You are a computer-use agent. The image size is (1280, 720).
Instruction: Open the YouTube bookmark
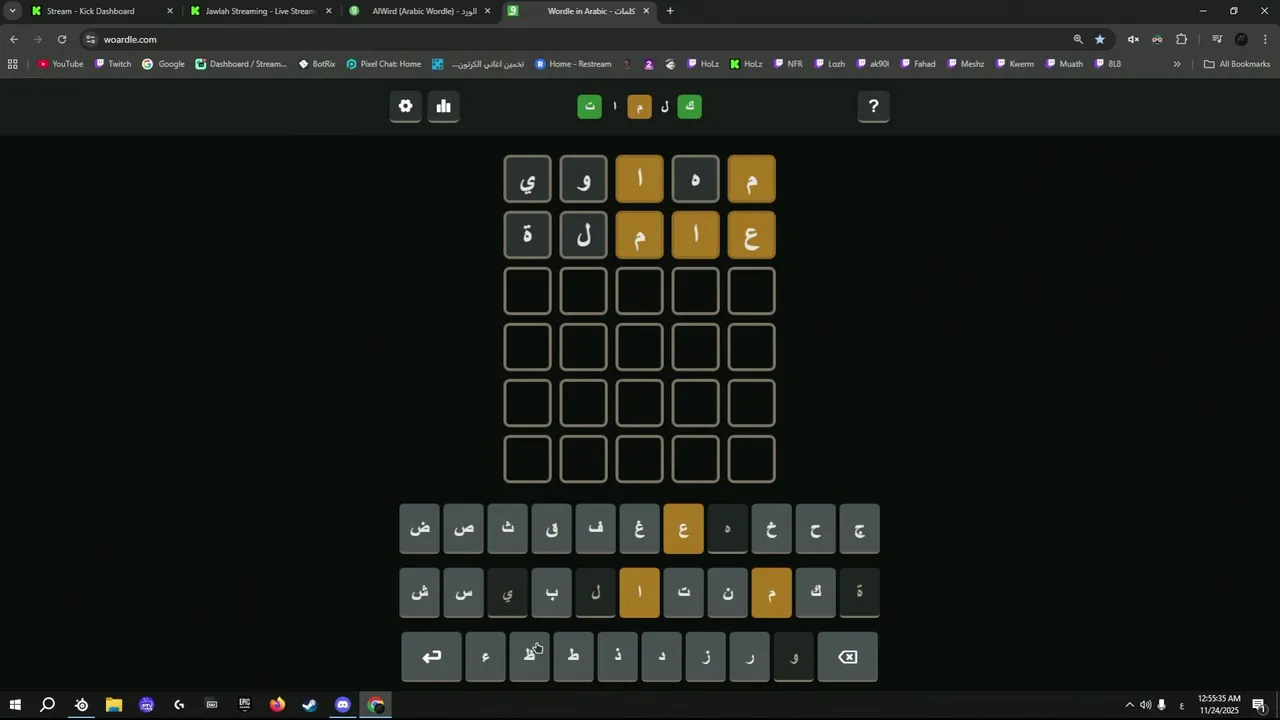point(60,64)
